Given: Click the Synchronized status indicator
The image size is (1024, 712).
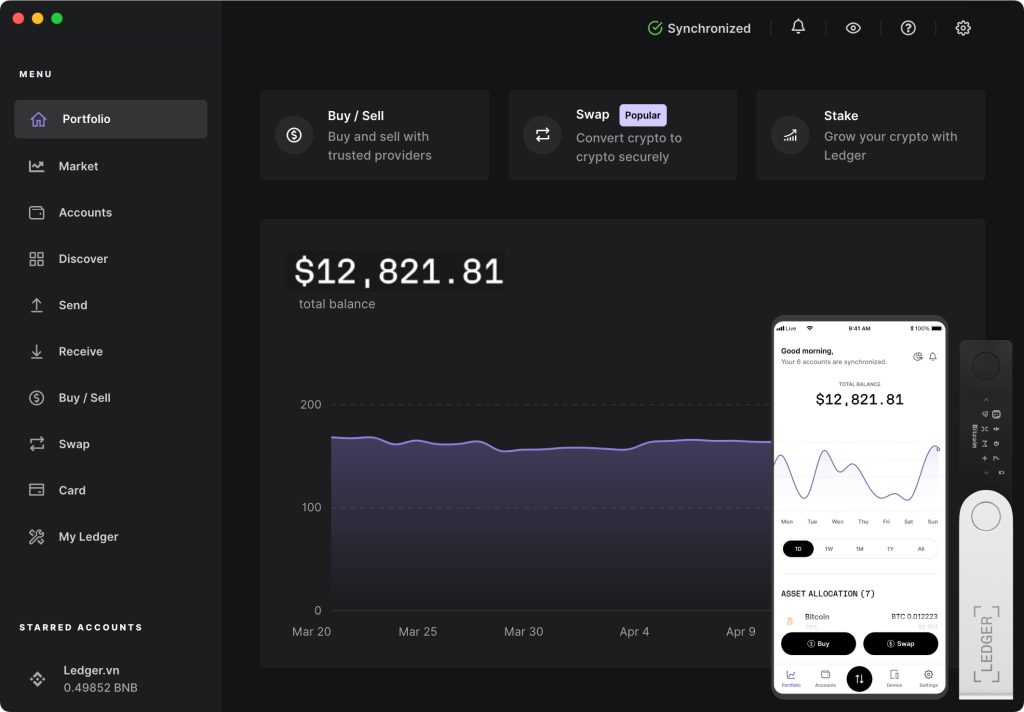Looking at the screenshot, I should (x=699, y=28).
